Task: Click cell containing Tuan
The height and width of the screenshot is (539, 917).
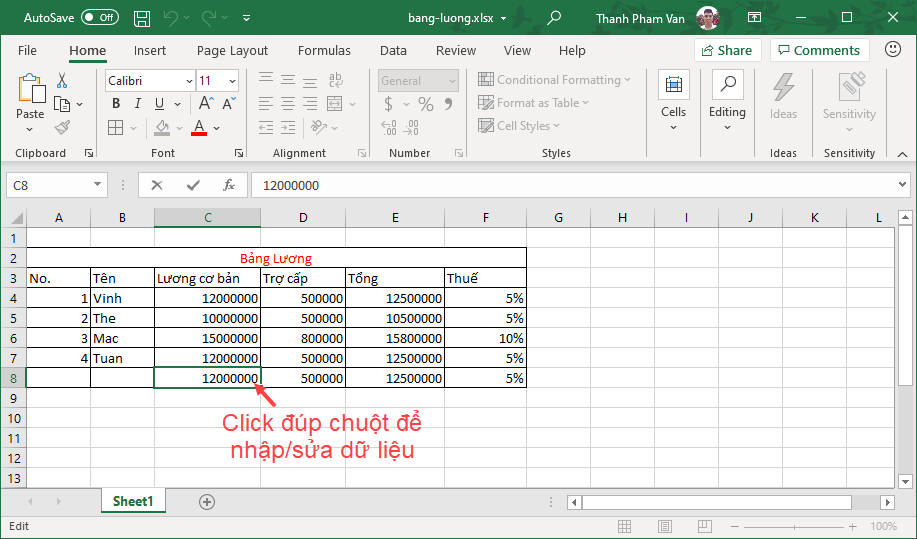Action: click(x=122, y=358)
